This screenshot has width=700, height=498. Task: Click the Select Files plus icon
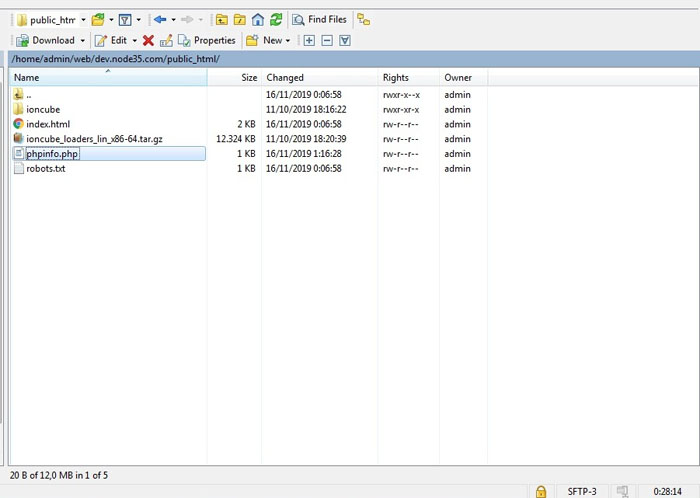309,41
